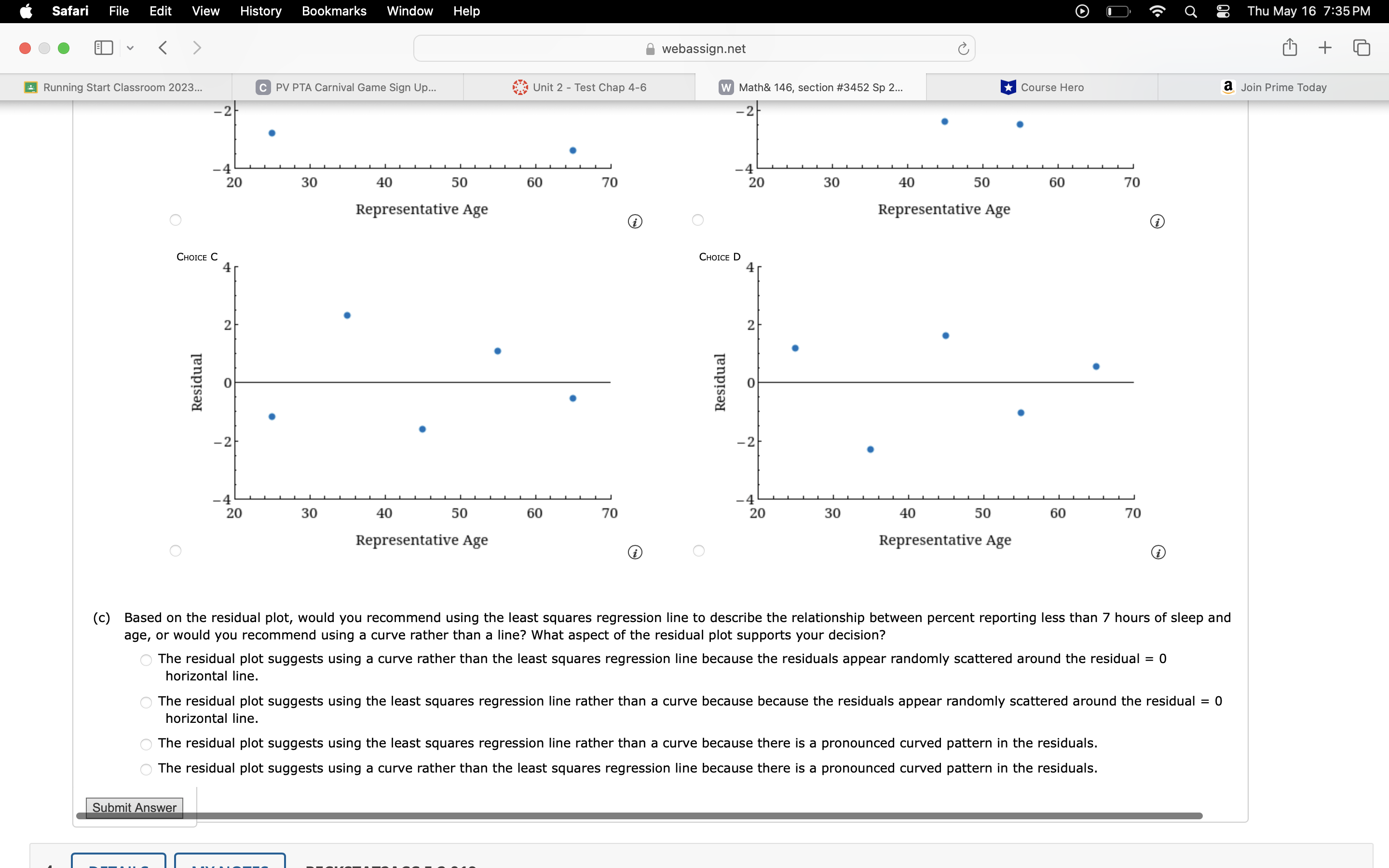Expand the sidebar options dropdown chevron
Image resolution: width=1389 pixels, height=868 pixels.
[130, 48]
